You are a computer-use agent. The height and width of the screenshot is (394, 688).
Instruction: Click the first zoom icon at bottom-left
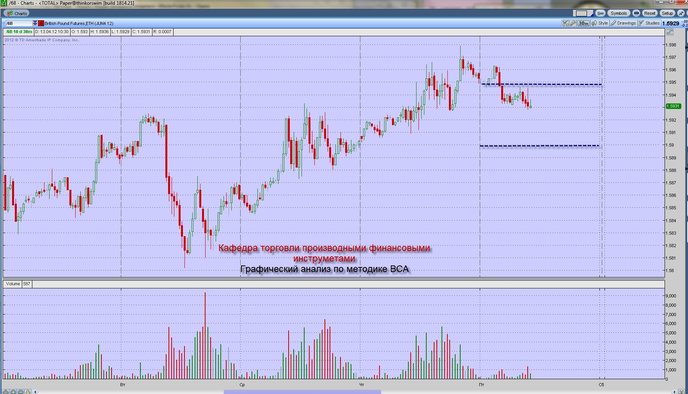[x=6, y=391]
